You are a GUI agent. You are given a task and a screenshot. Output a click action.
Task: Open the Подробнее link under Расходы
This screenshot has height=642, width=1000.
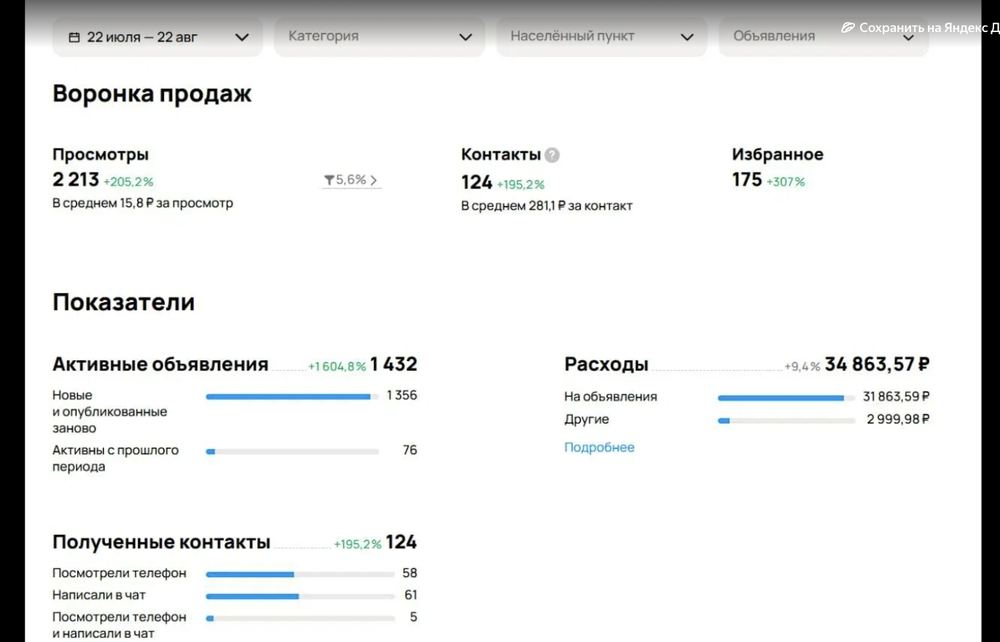[599, 448]
